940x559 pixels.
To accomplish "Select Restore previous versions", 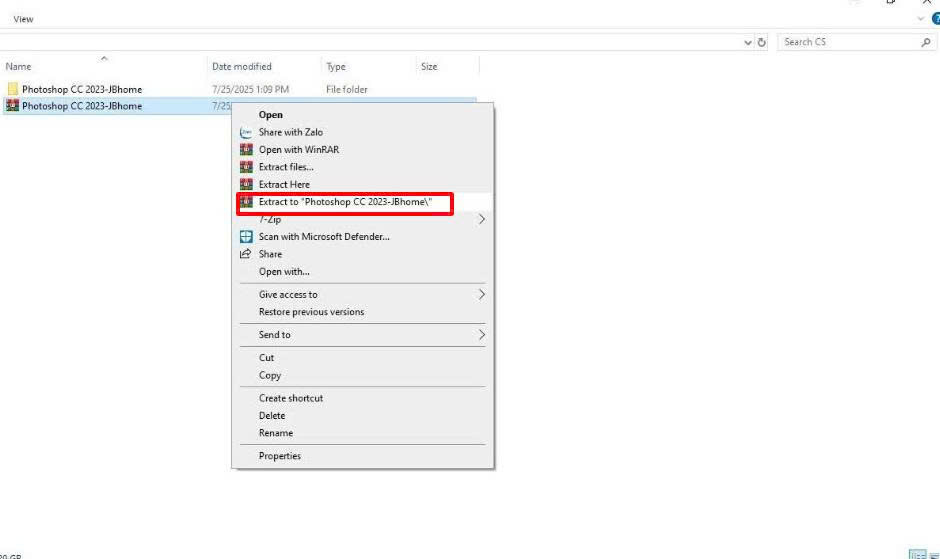I will (311, 312).
